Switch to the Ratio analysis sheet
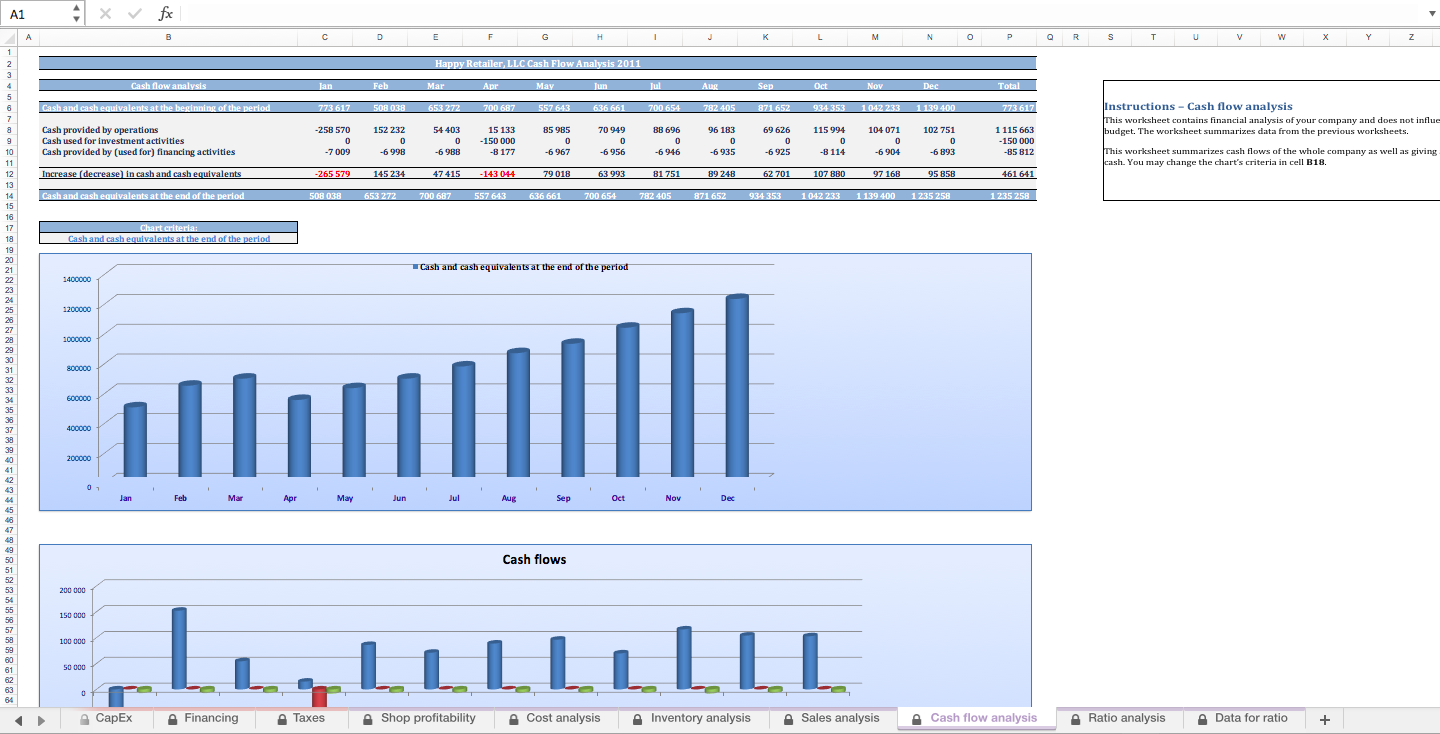This screenshot has height=734, width=1440. pos(1128,718)
